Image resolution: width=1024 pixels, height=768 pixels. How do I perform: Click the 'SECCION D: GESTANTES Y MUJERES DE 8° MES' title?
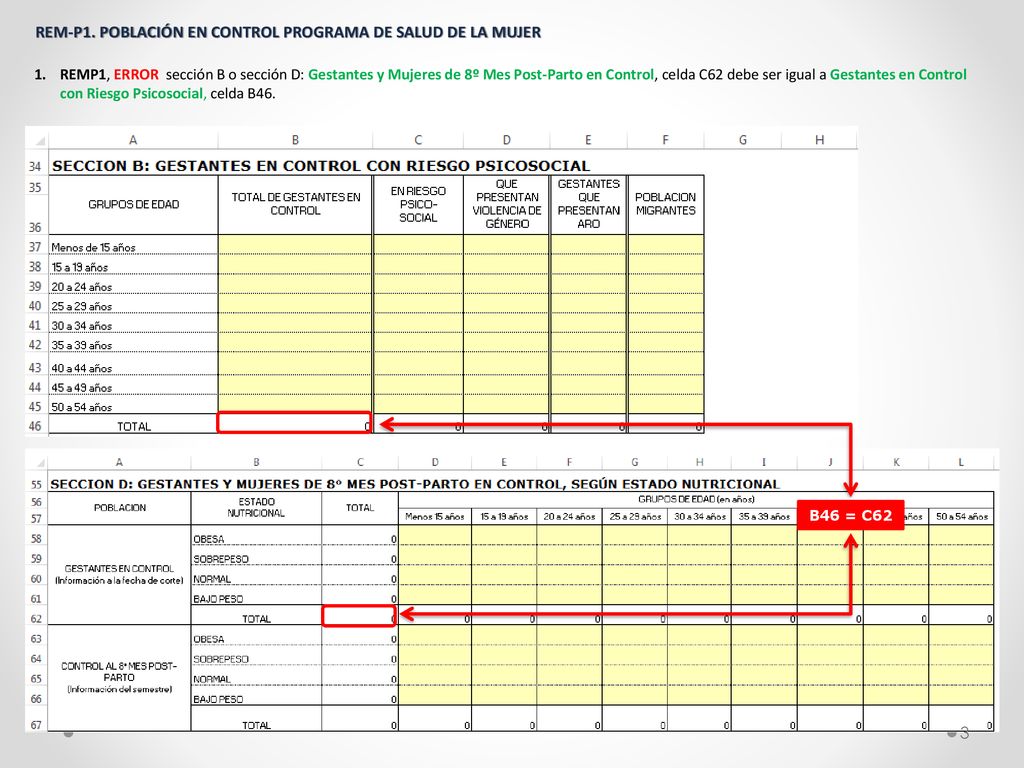coord(415,485)
